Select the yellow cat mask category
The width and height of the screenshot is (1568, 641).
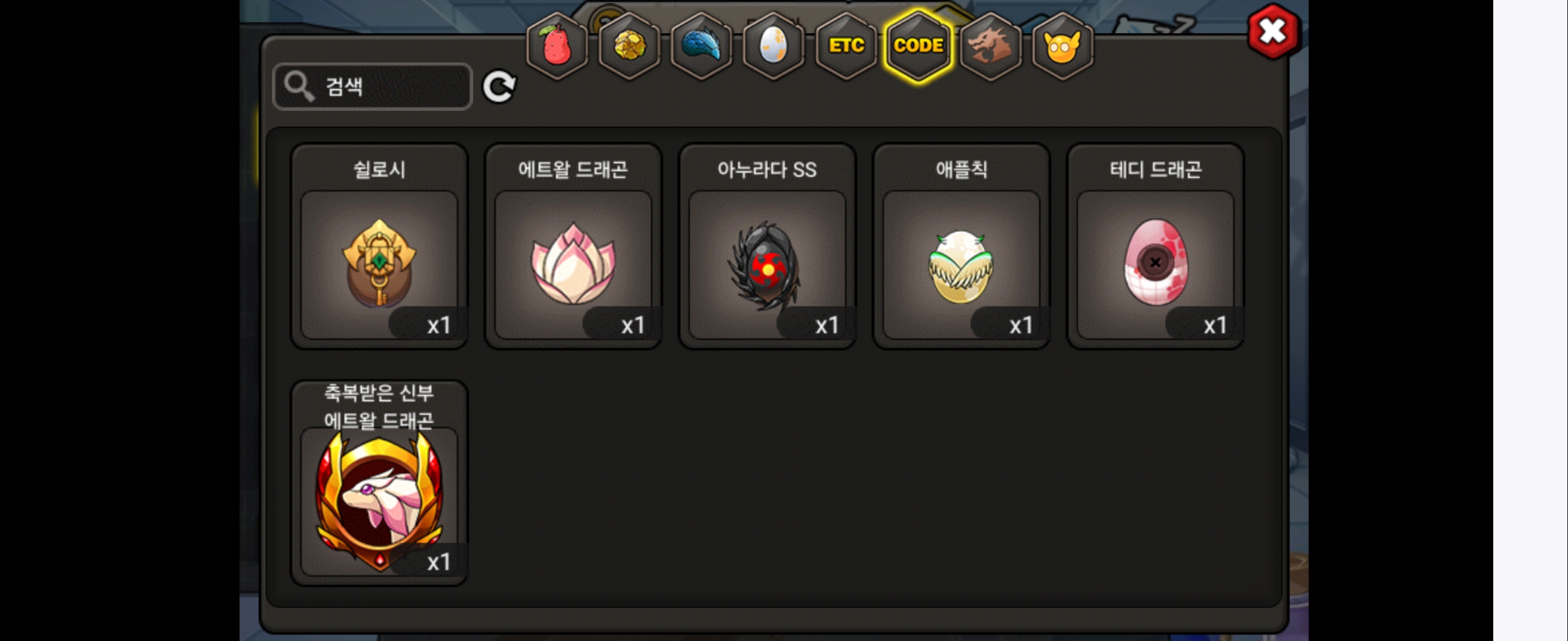pyautogui.click(x=1062, y=46)
